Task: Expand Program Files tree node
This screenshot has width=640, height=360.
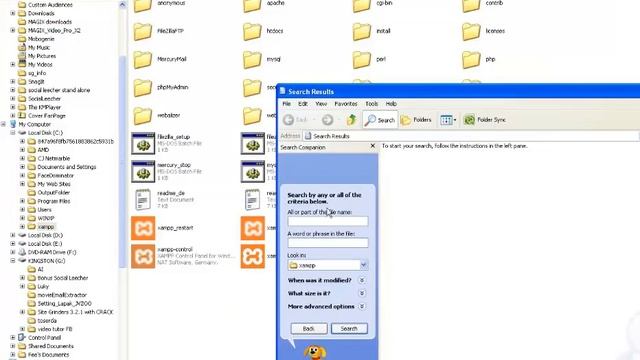Action: [x=22, y=201]
